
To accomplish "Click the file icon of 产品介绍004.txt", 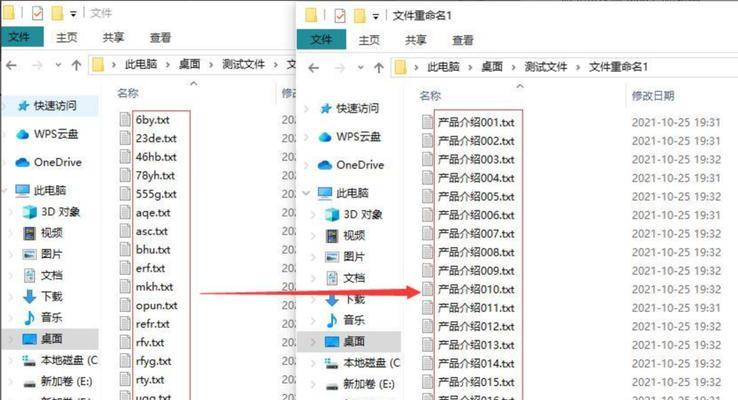I will tap(427, 178).
